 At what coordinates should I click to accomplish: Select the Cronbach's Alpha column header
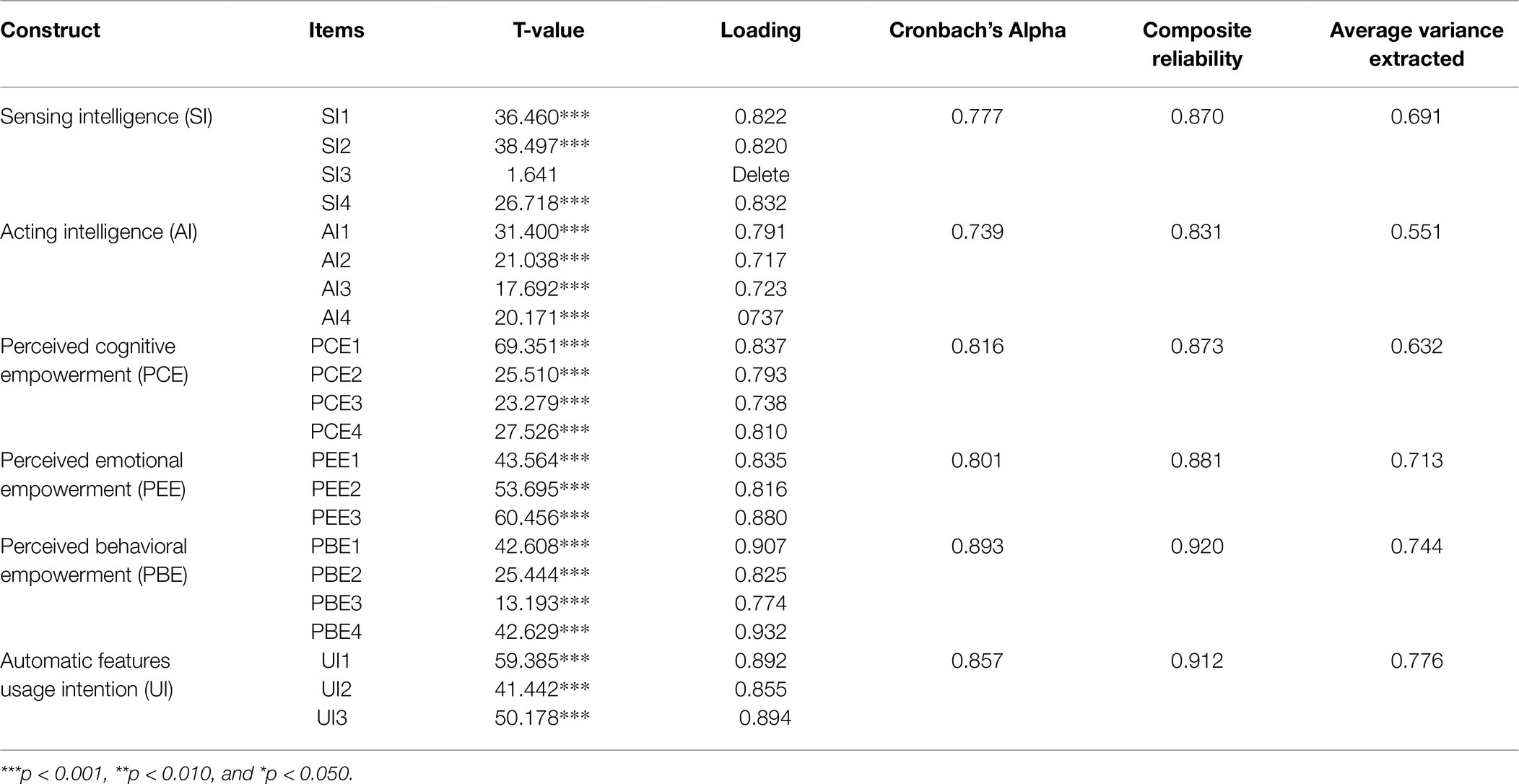978,30
